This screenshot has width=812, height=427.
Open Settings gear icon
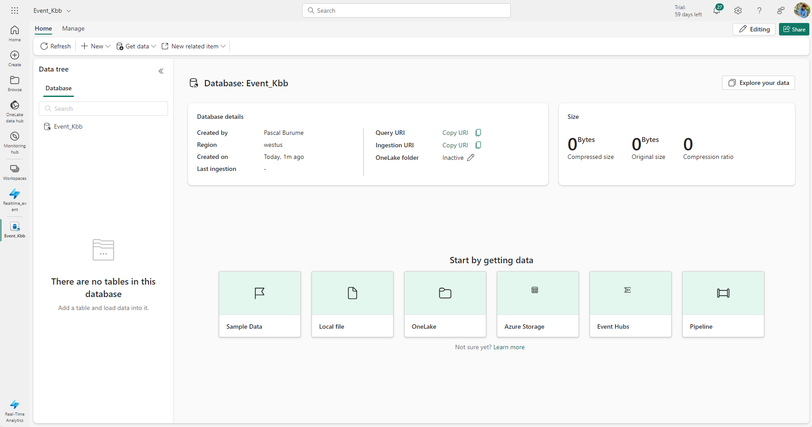click(x=738, y=10)
